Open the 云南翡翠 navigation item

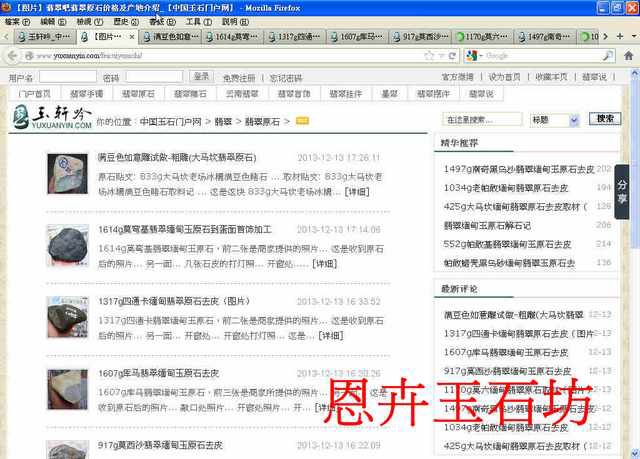tap(242, 94)
